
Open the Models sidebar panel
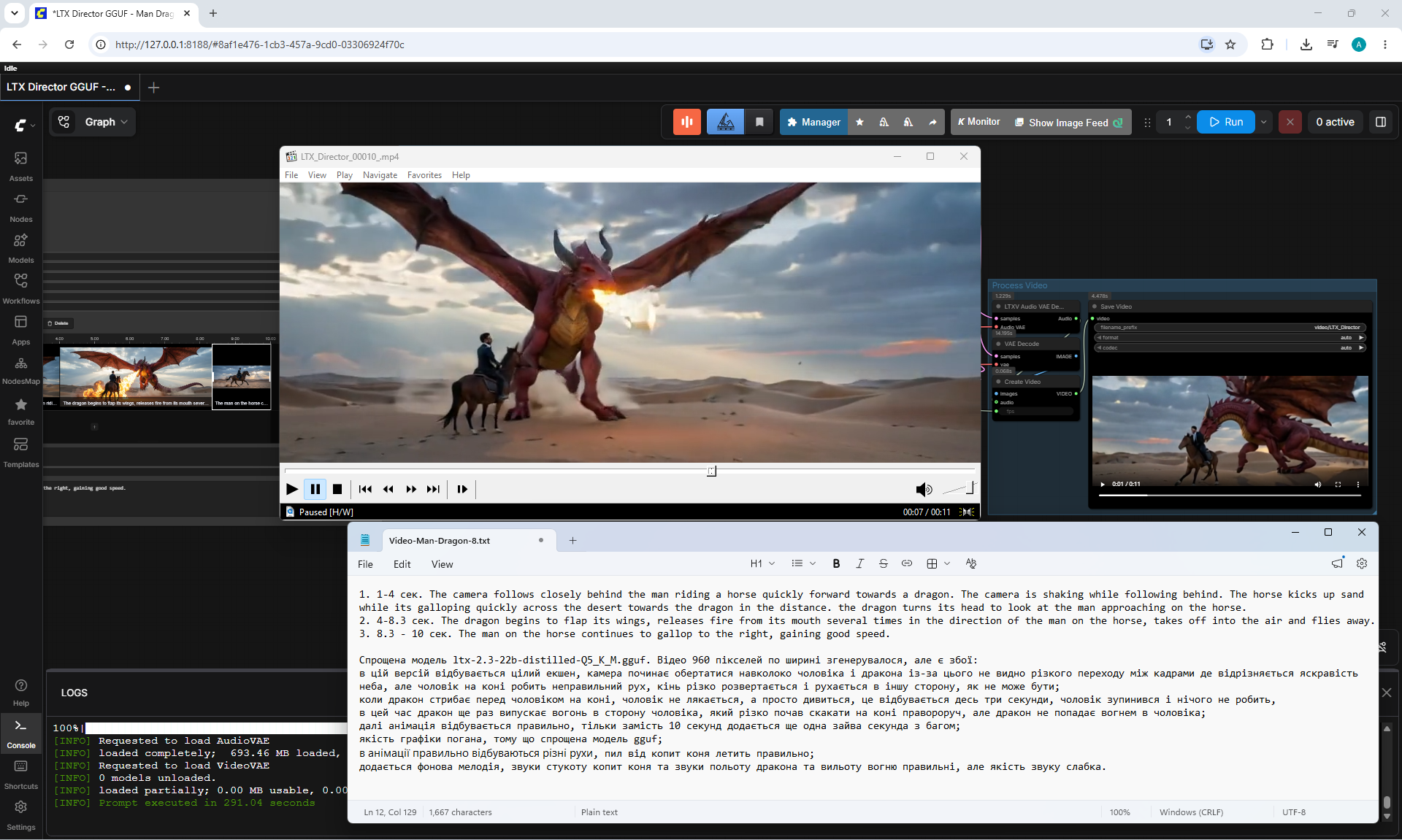(20, 248)
